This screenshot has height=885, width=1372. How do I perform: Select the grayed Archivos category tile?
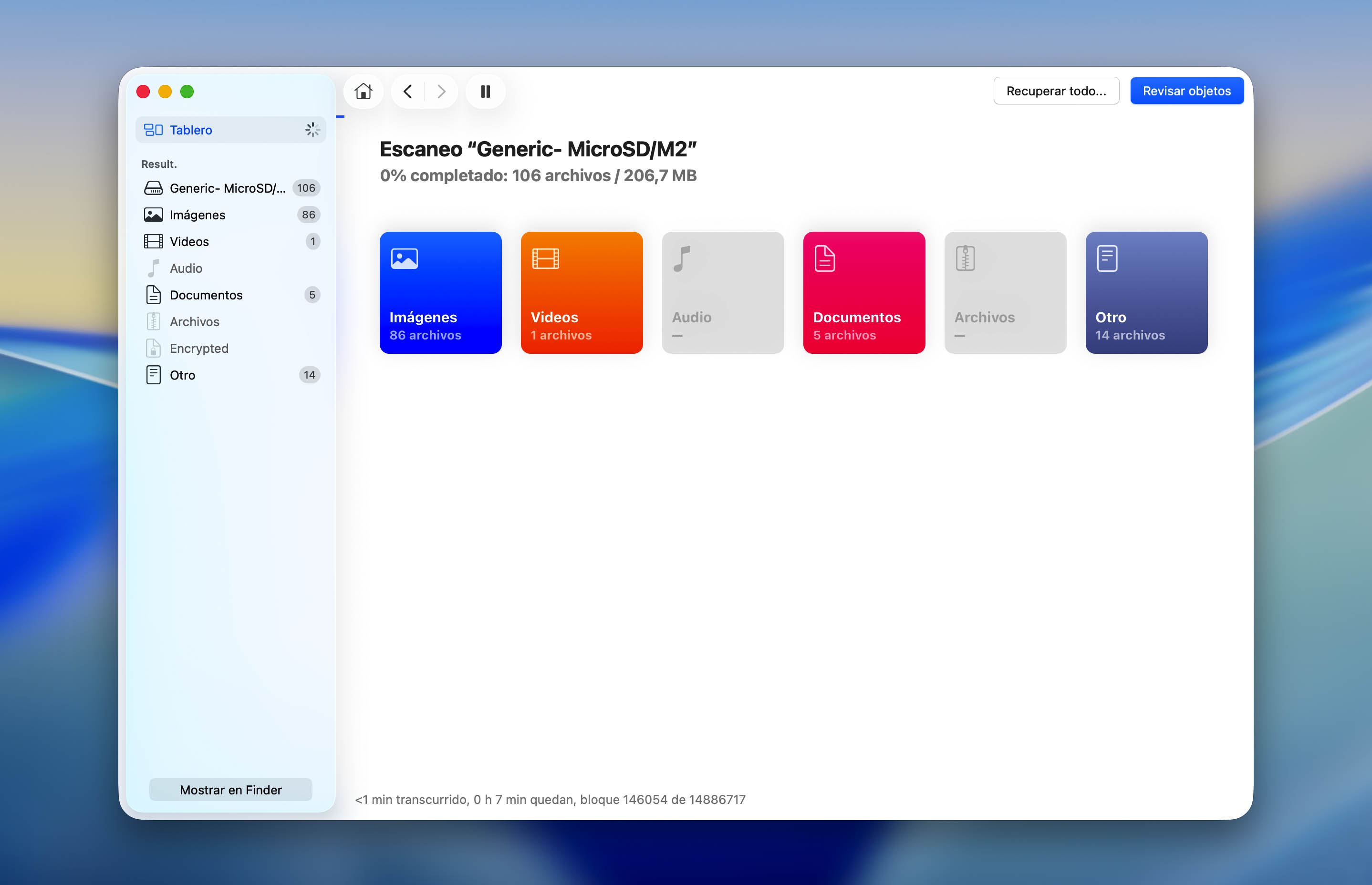point(1005,292)
